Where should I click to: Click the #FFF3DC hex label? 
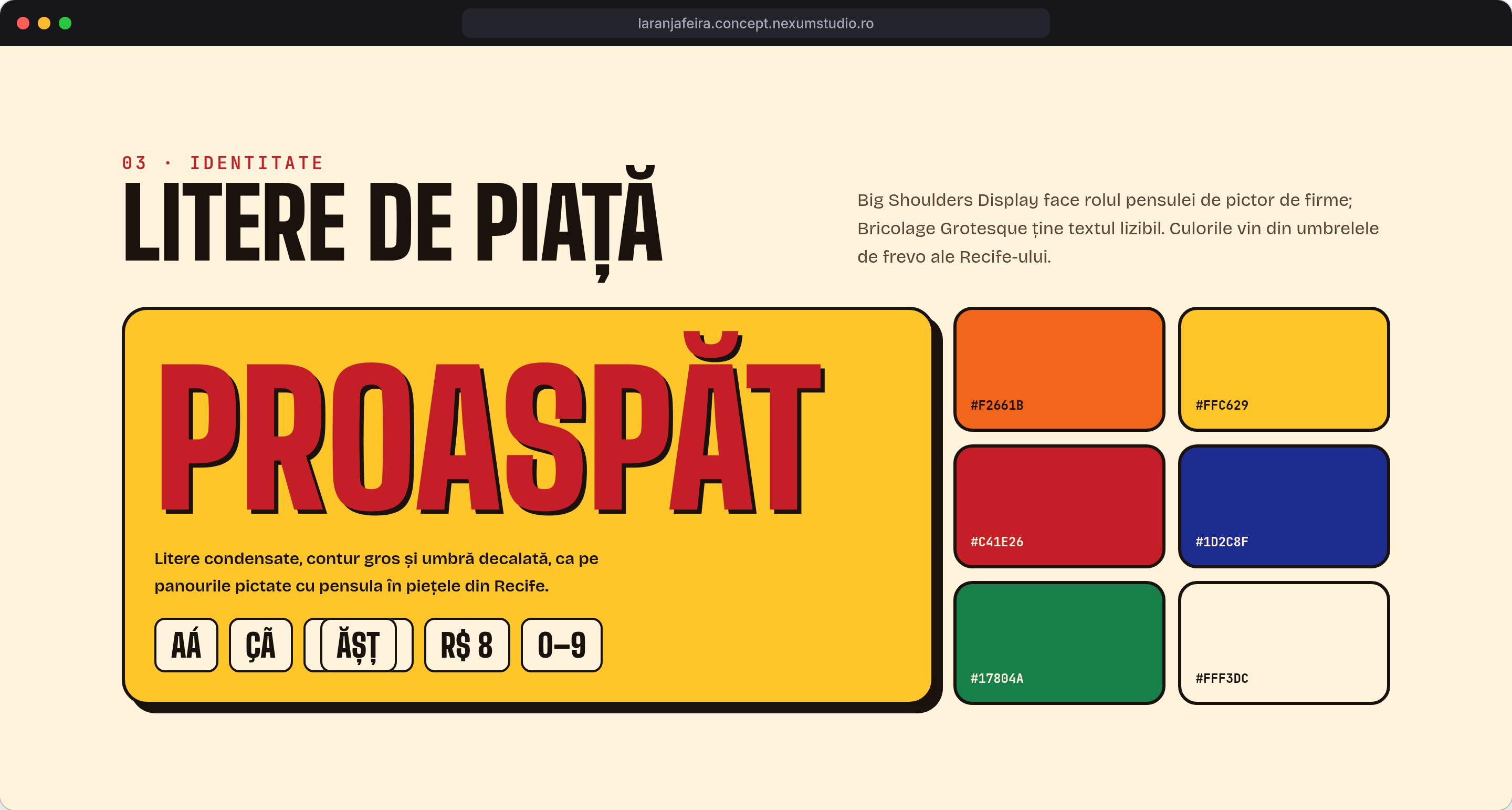coord(1222,679)
